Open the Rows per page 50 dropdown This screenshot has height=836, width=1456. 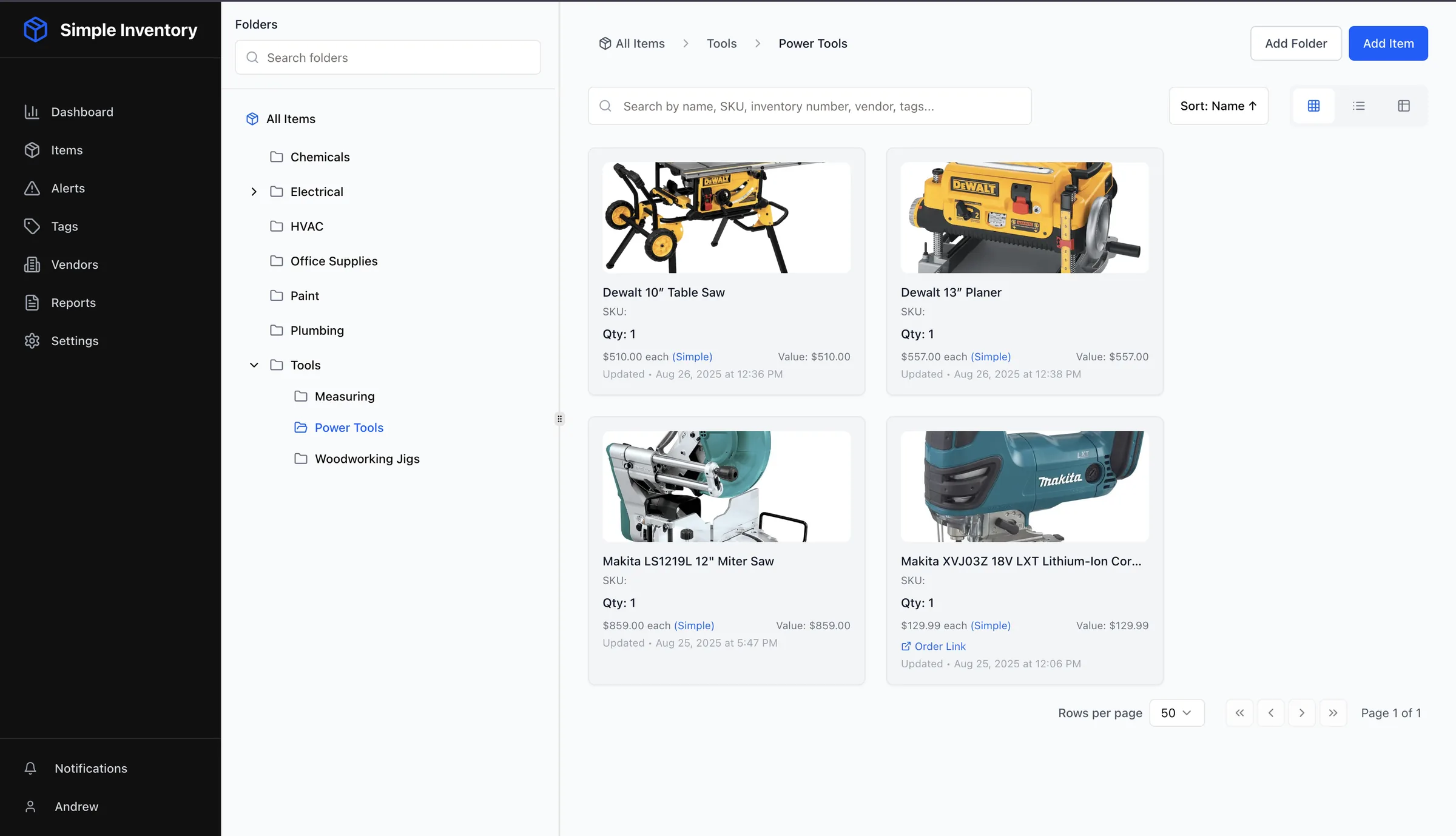point(1176,713)
